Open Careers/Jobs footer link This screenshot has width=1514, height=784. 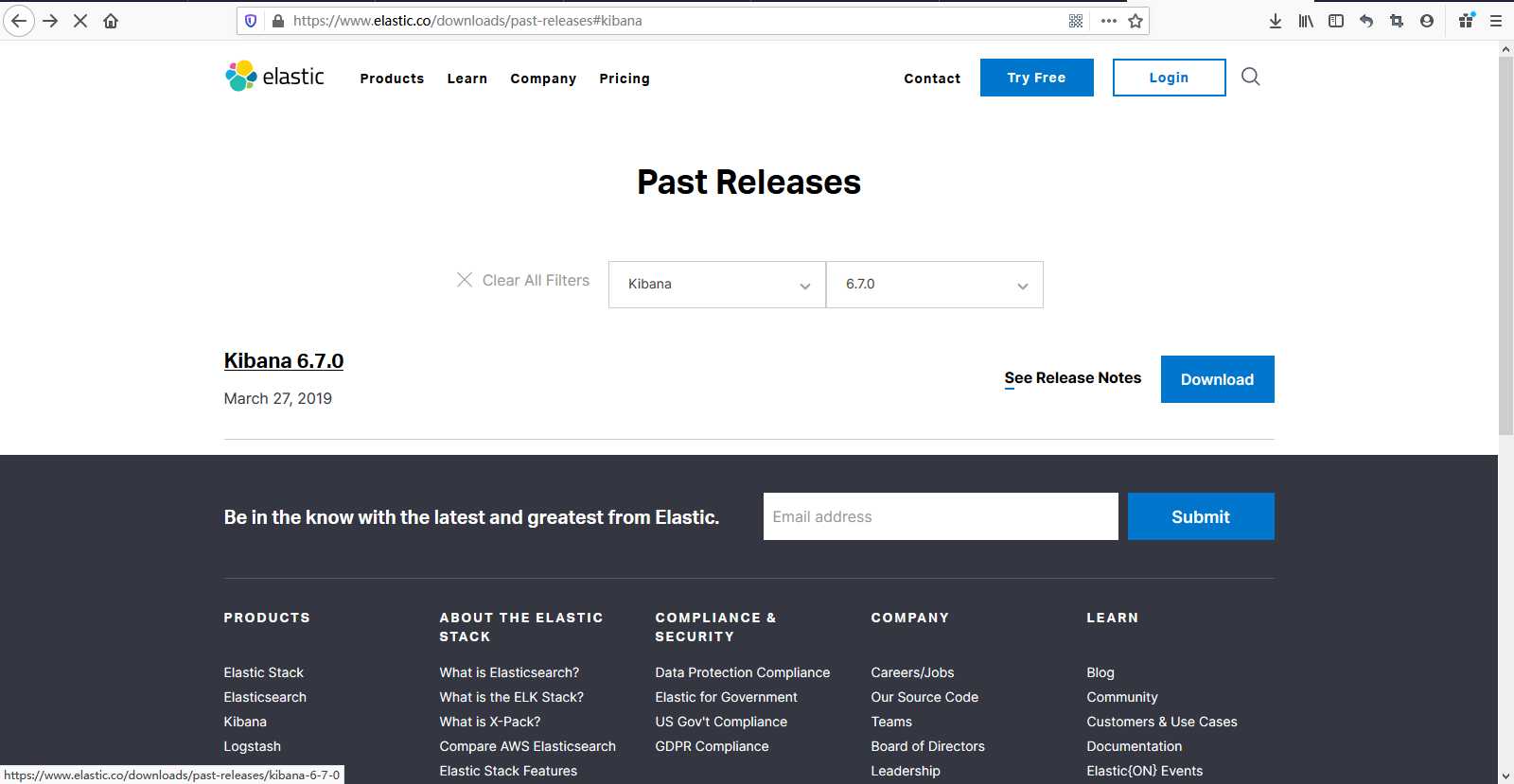click(x=913, y=672)
